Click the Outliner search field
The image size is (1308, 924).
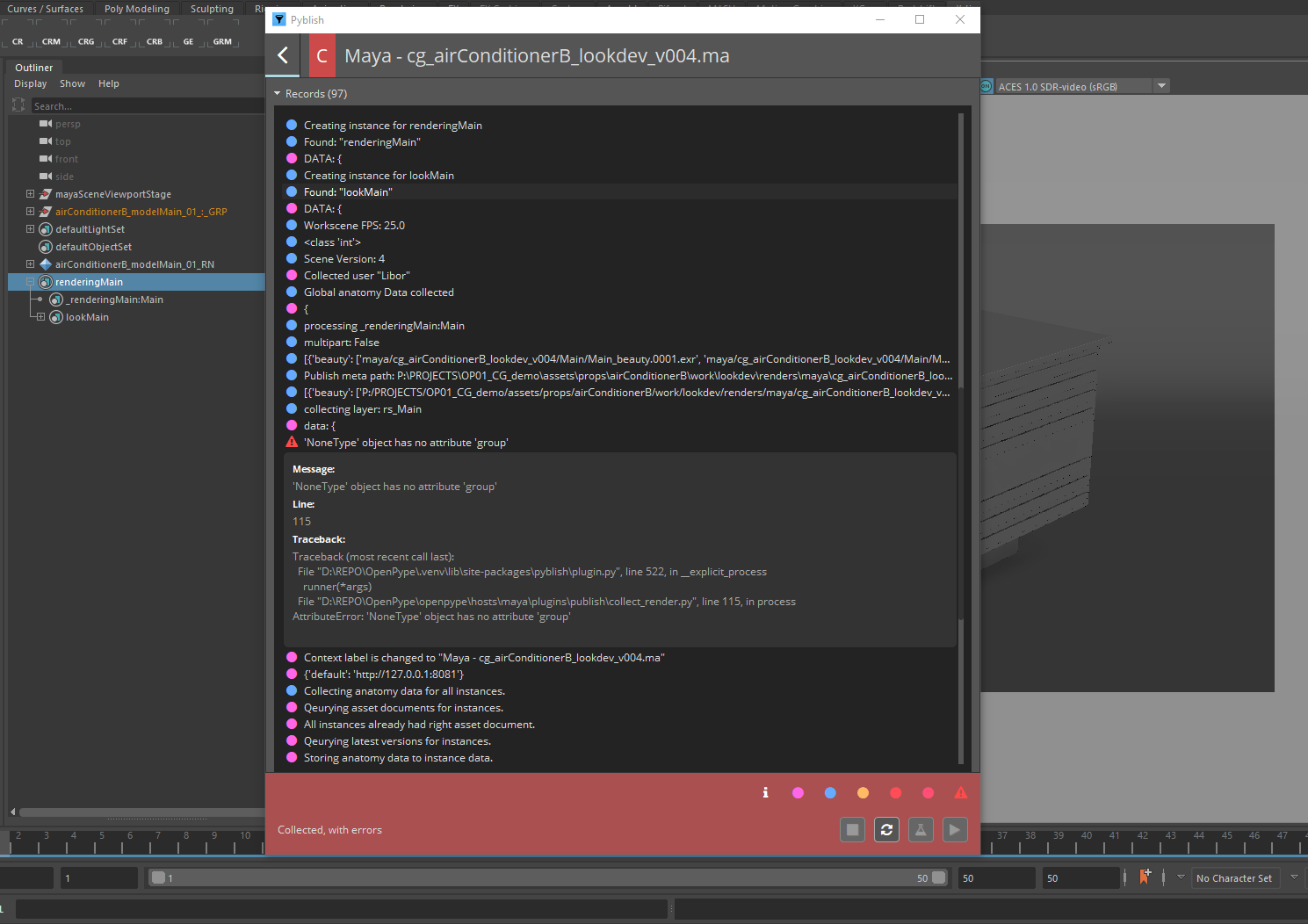(x=147, y=106)
